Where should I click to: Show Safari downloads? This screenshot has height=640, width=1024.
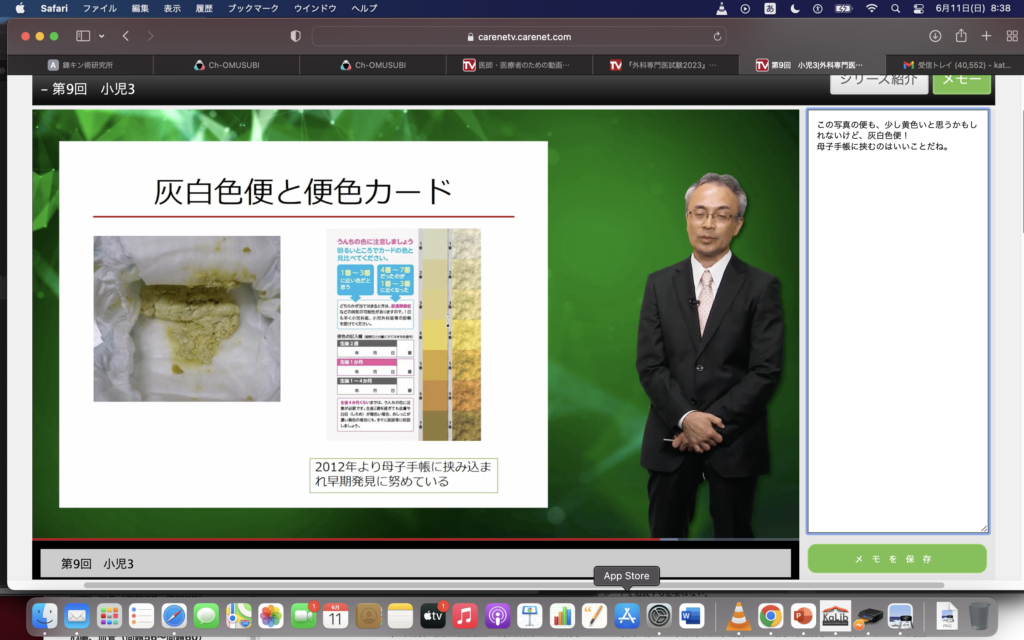[x=935, y=36]
